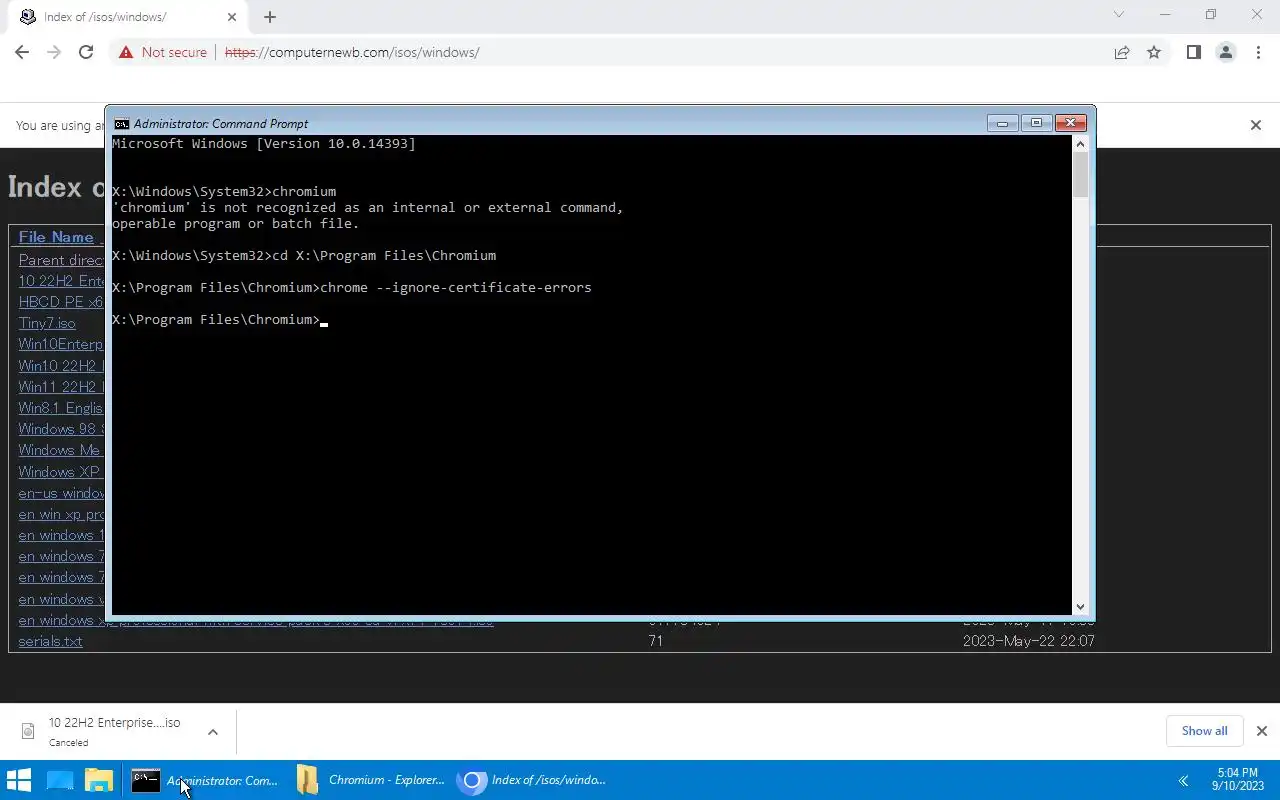The width and height of the screenshot is (1280, 800).
Task: Open the HBCD PE x64 iso link
Action: [x=61, y=302]
